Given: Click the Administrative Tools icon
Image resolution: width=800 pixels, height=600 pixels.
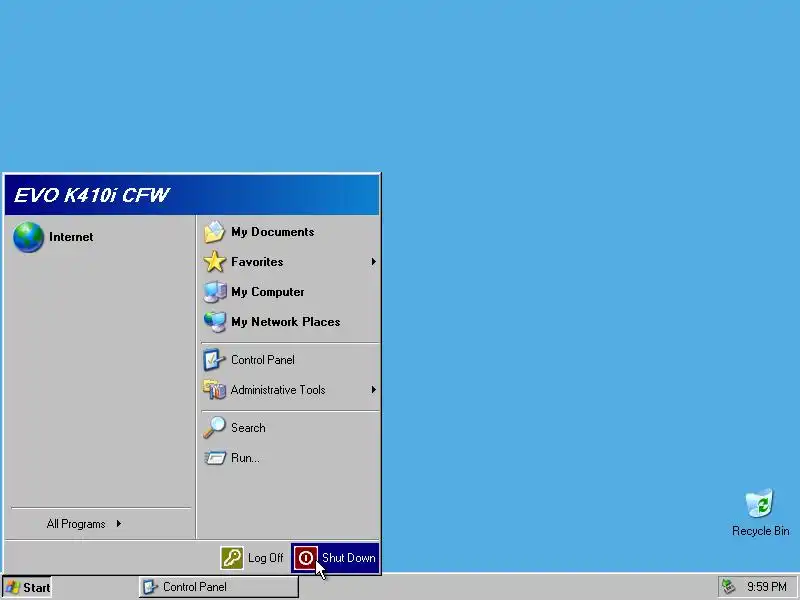Looking at the screenshot, I should pos(214,390).
